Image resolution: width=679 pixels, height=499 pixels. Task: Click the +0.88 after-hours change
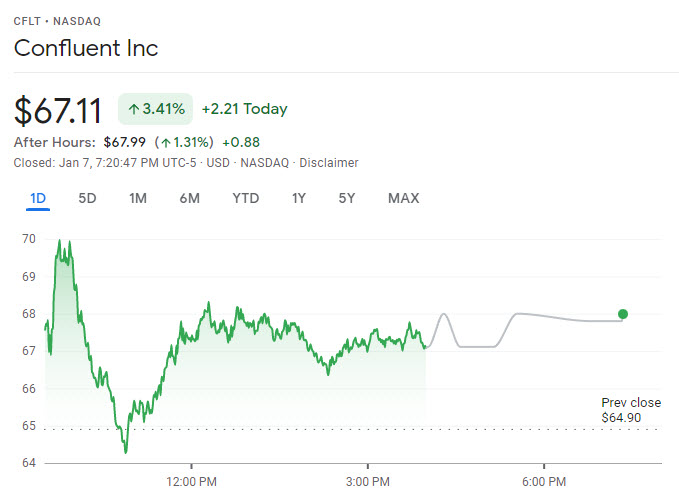coord(241,142)
